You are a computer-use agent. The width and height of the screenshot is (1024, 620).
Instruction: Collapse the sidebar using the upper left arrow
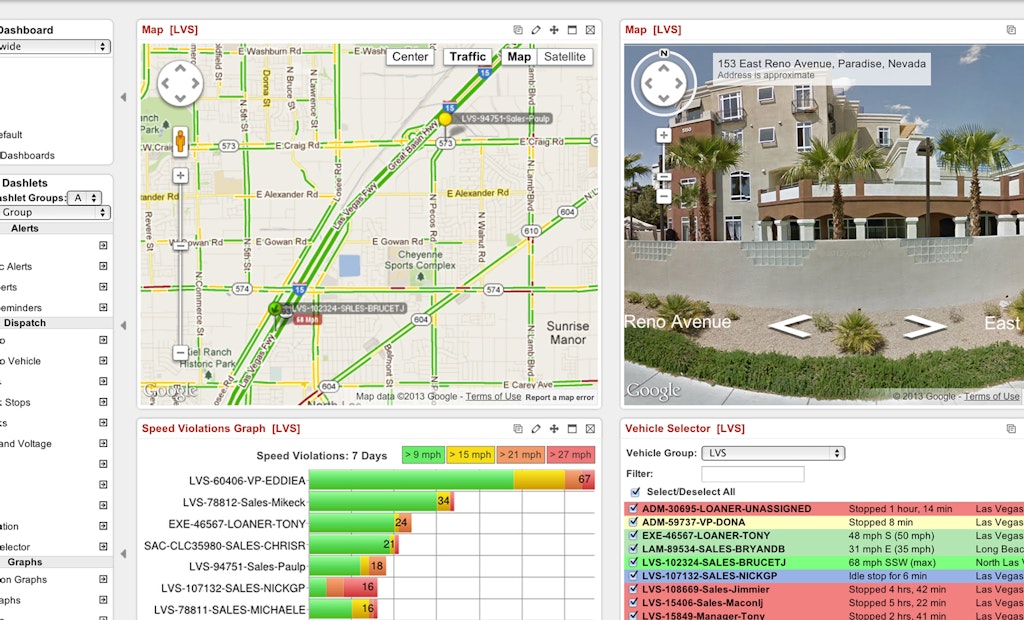tap(123, 97)
